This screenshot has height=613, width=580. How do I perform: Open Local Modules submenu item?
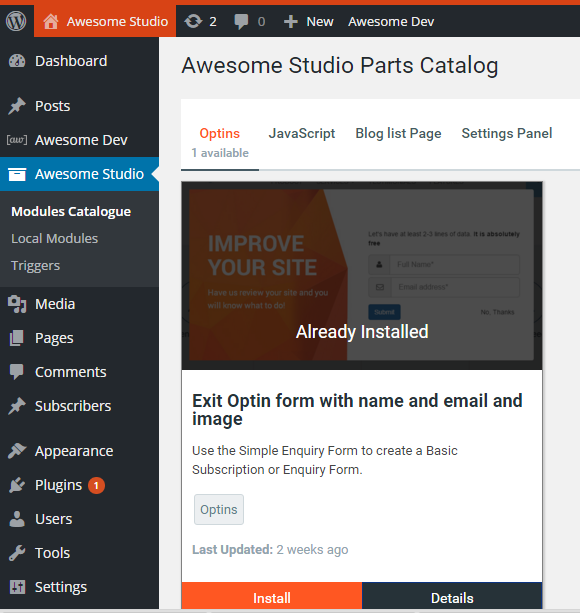coord(54,238)
